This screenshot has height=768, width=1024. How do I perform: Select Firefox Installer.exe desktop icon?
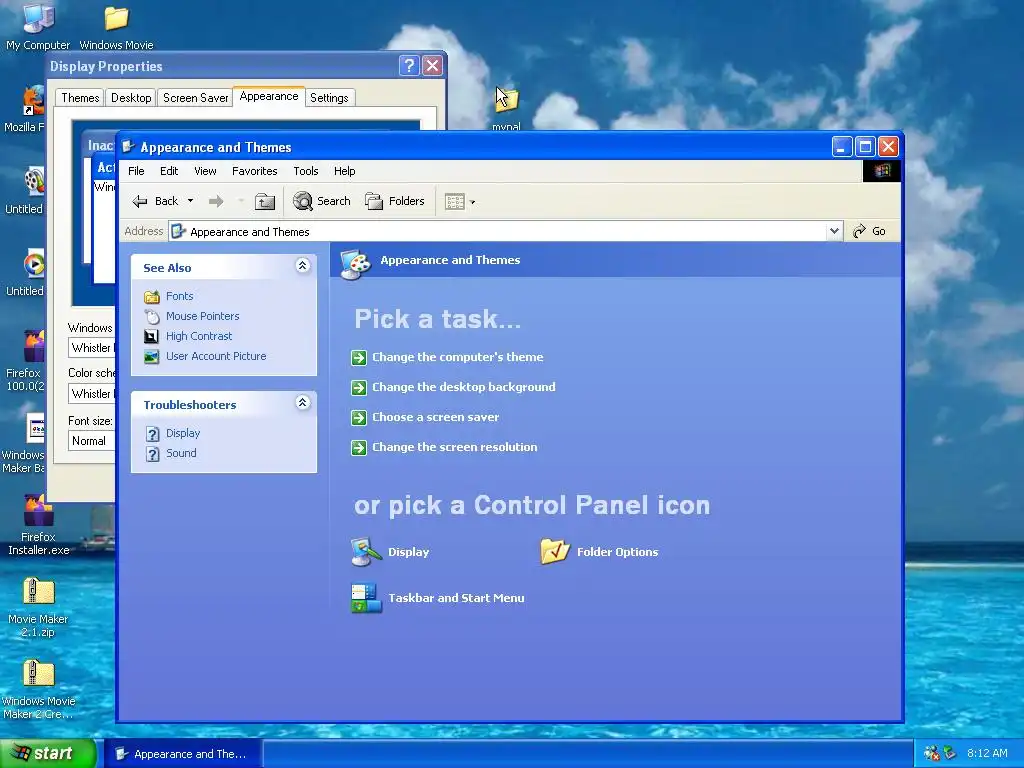point(38,524)
